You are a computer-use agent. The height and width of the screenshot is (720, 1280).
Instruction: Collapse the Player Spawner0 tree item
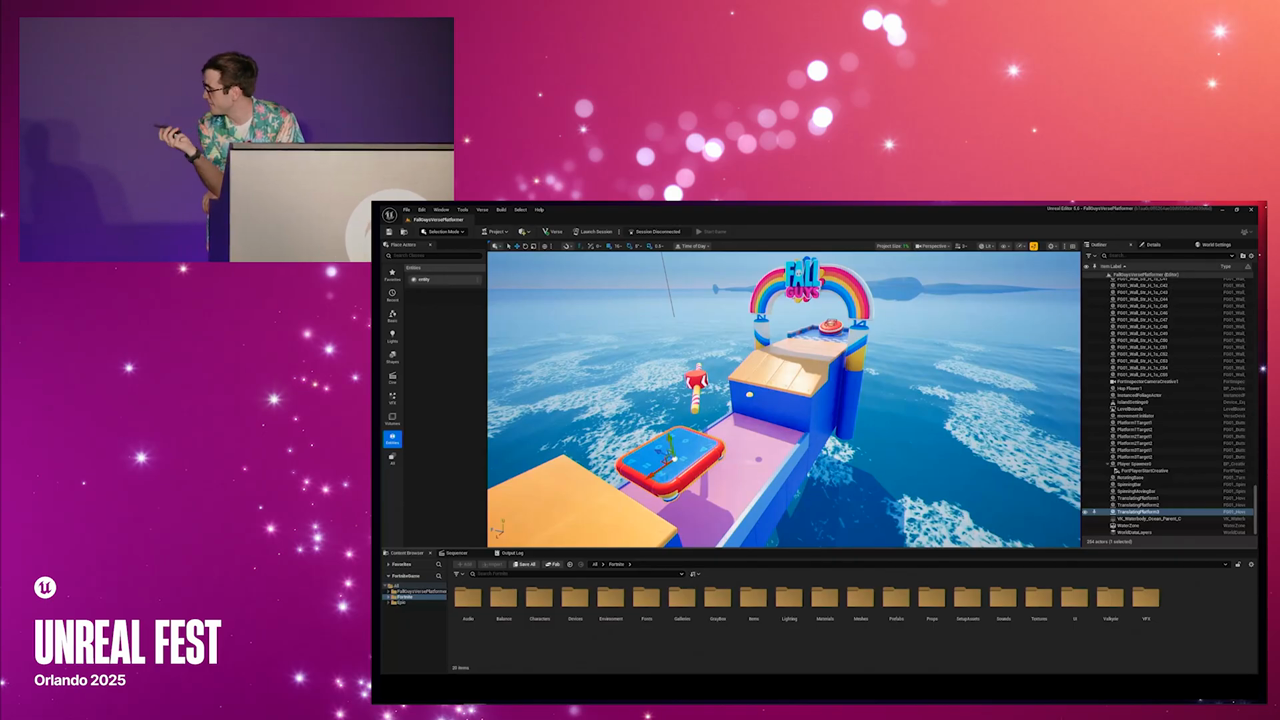[x=1109, y=464]
